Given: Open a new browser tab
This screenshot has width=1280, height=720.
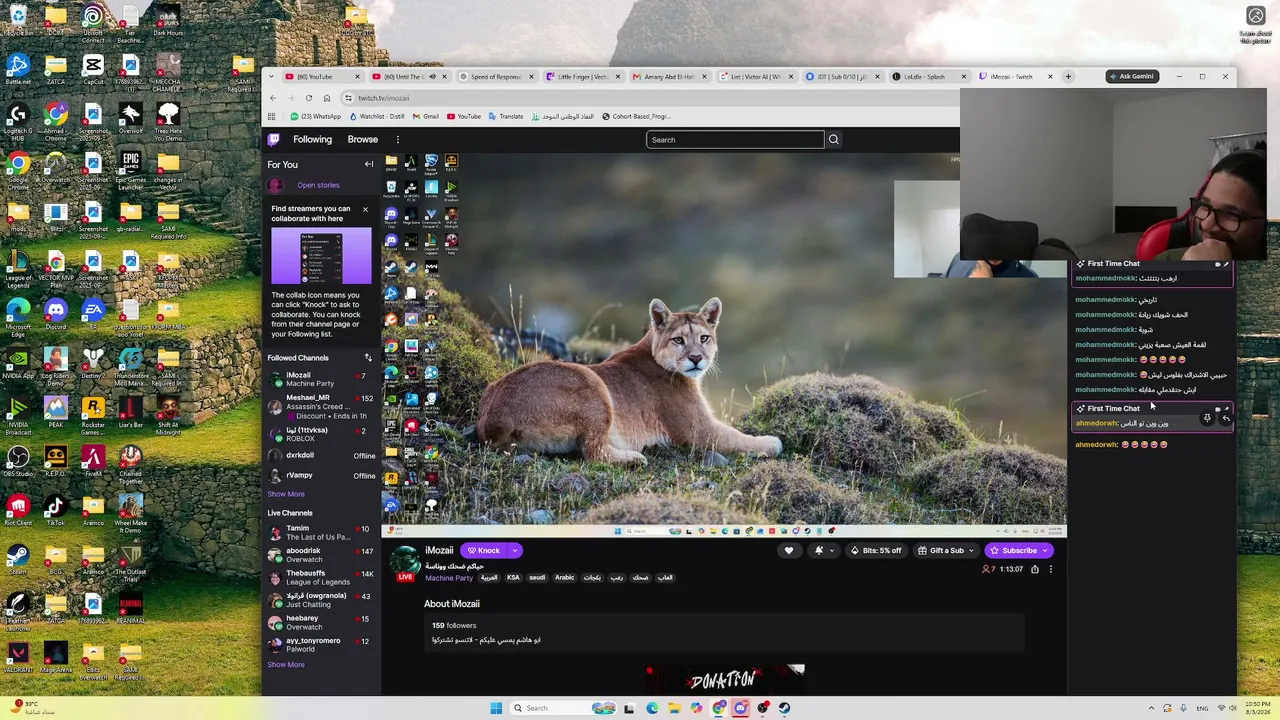Looking at the screenshot, I should pyautogui.click(x=1068, y=77).
